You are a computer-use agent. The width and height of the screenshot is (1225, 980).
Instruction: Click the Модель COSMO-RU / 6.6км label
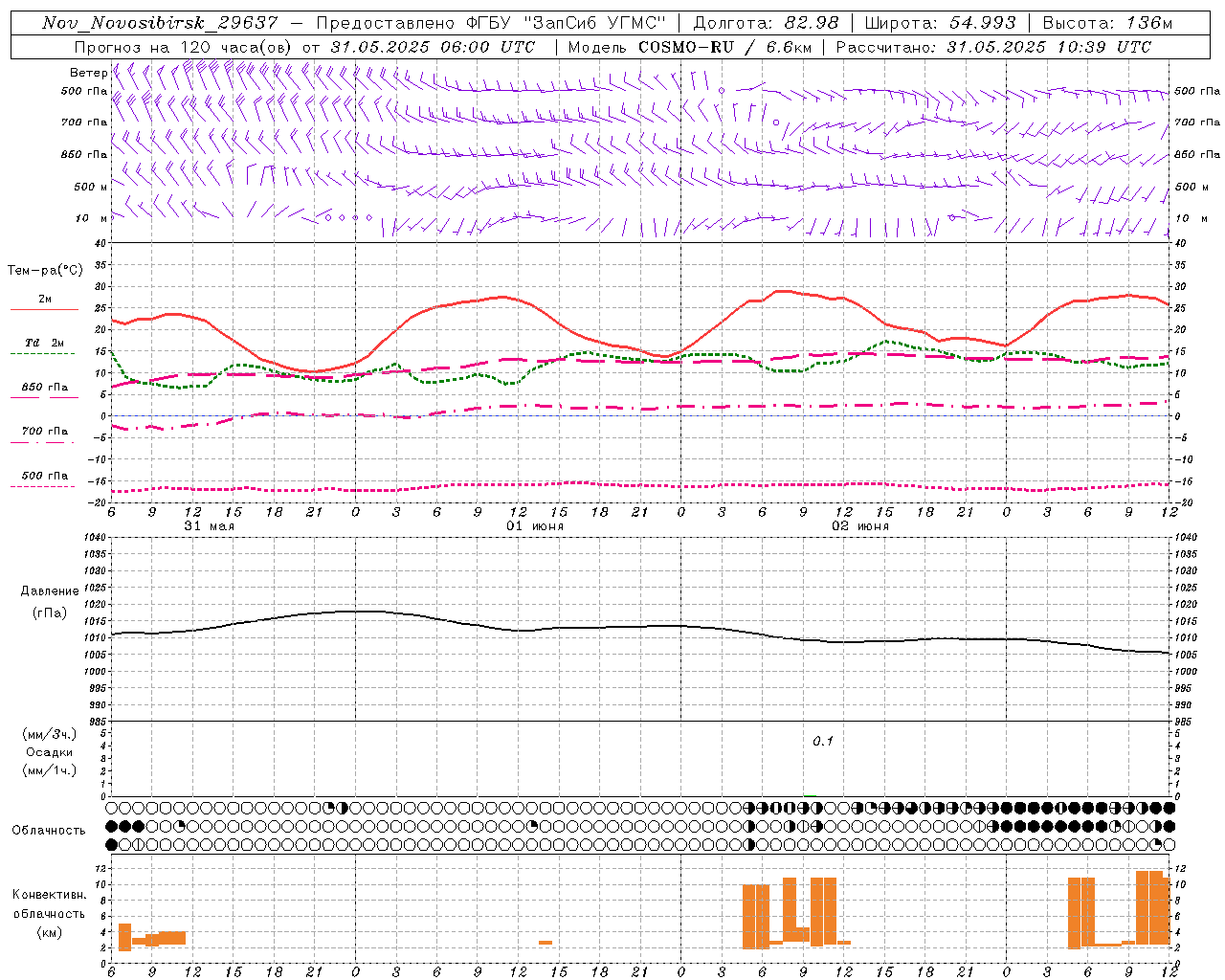point(688,47)
